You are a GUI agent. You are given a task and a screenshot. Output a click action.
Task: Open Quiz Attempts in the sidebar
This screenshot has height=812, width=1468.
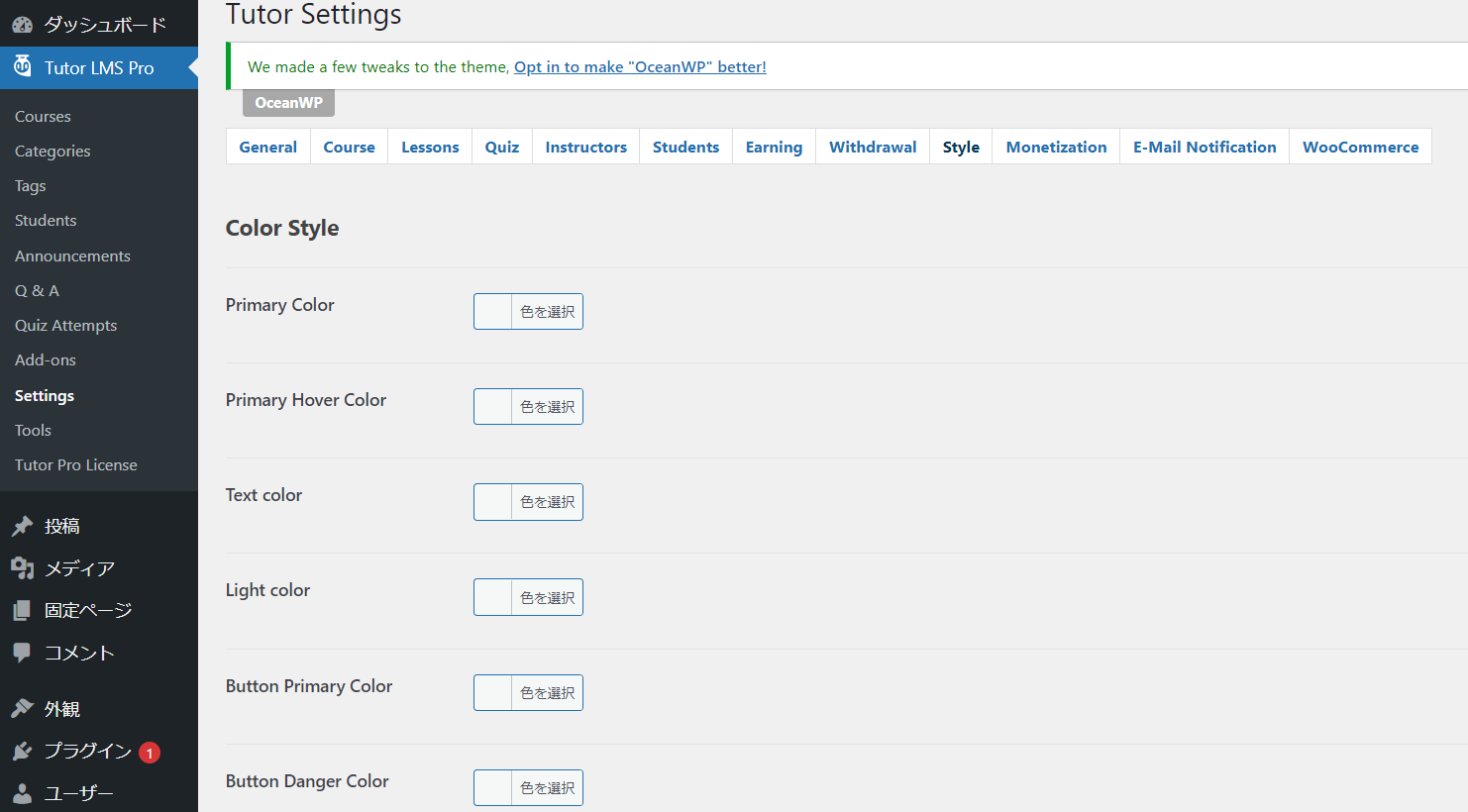[x=65, y=325]
